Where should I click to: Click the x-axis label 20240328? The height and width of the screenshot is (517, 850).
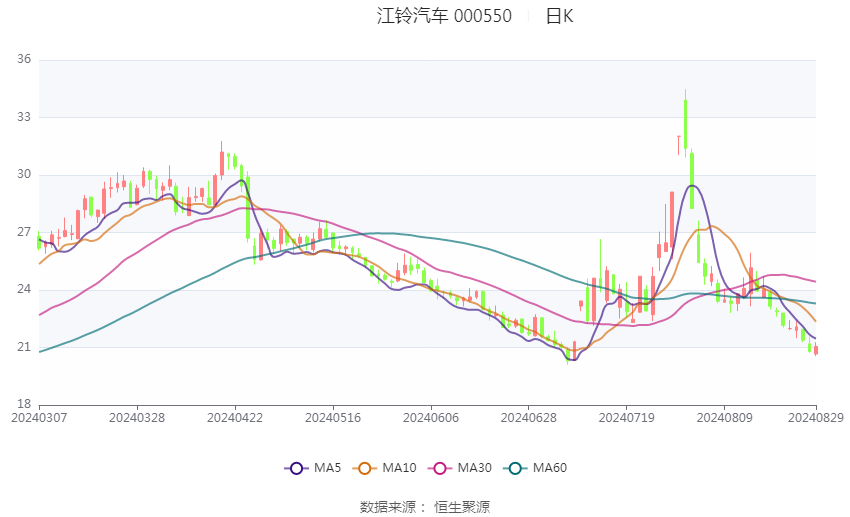pos(137,418)
